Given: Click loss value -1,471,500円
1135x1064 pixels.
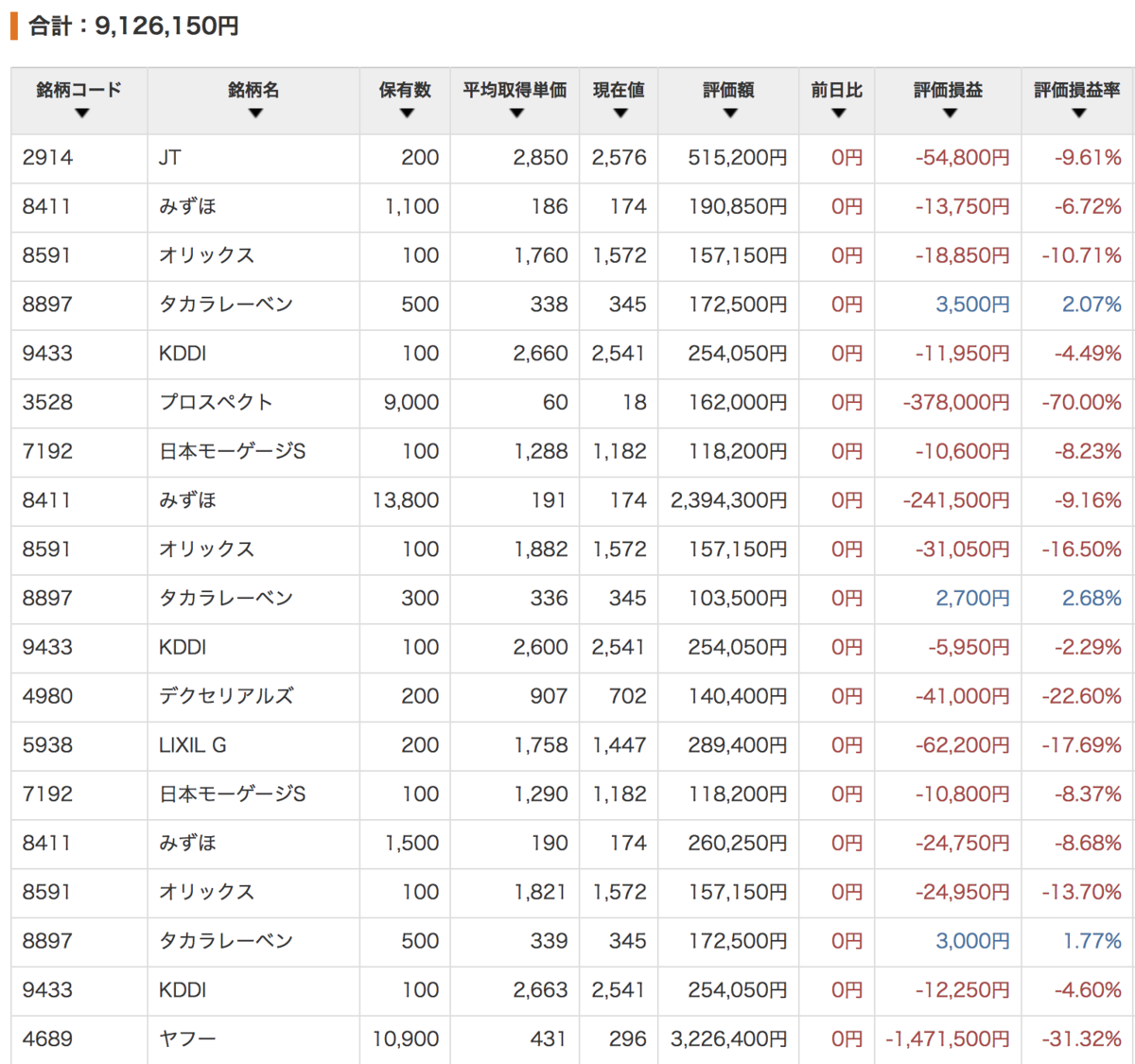Looking at the screenshot, I should 948,1039.
